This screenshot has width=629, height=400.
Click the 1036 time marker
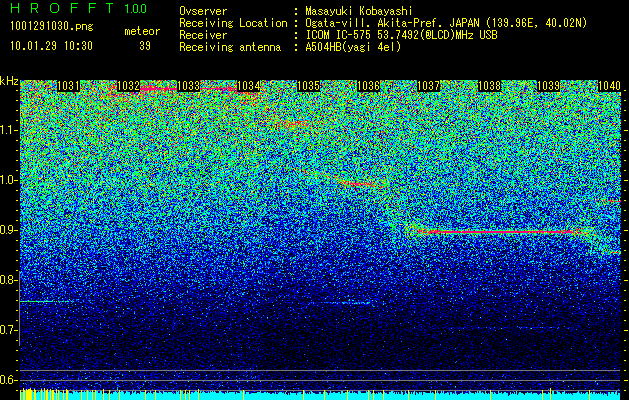click(369, 86)
